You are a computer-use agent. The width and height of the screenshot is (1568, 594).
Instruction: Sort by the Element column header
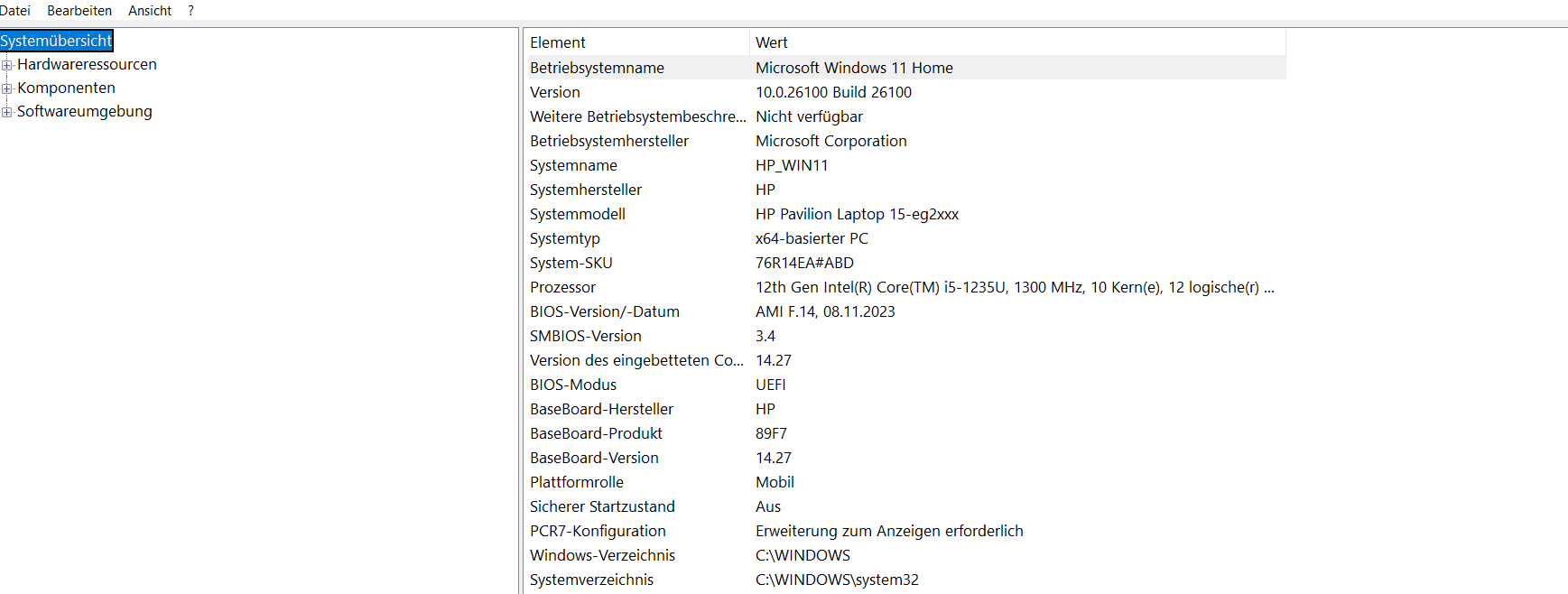637,42
